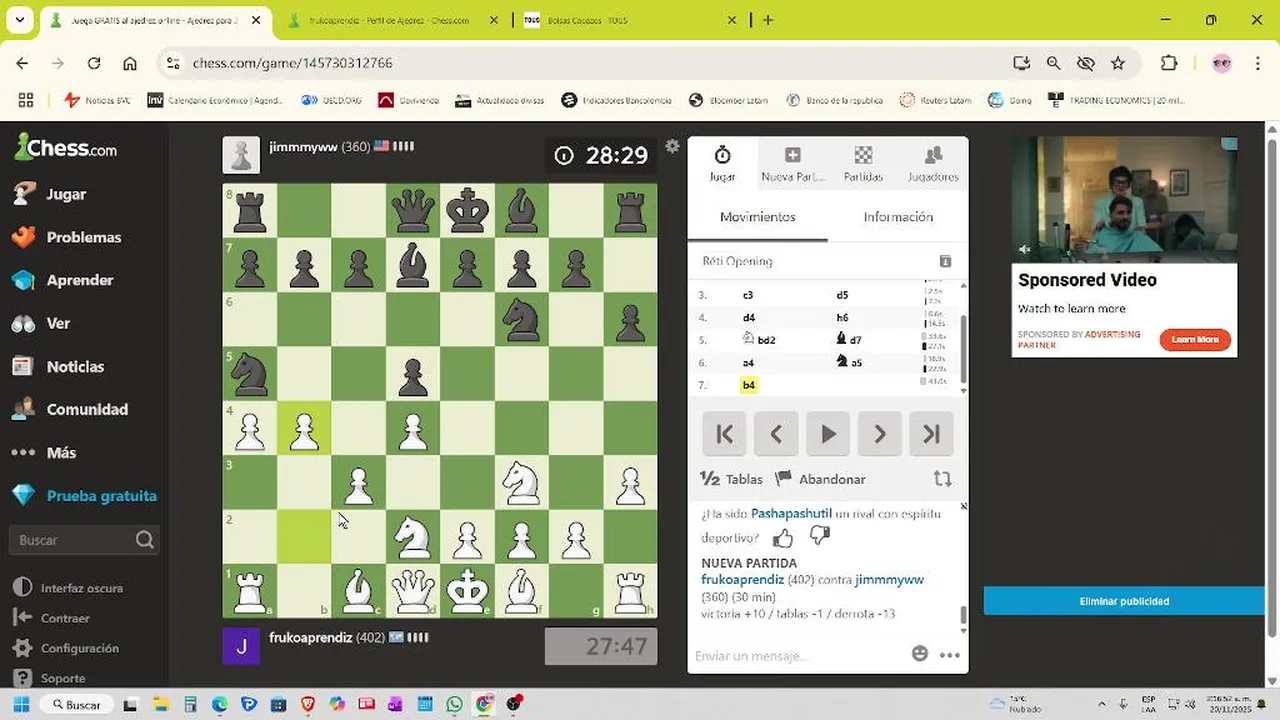Toggle Interfaz oscura dark mode
Viewport: 1280px width, 720px height.
(66, 588)
